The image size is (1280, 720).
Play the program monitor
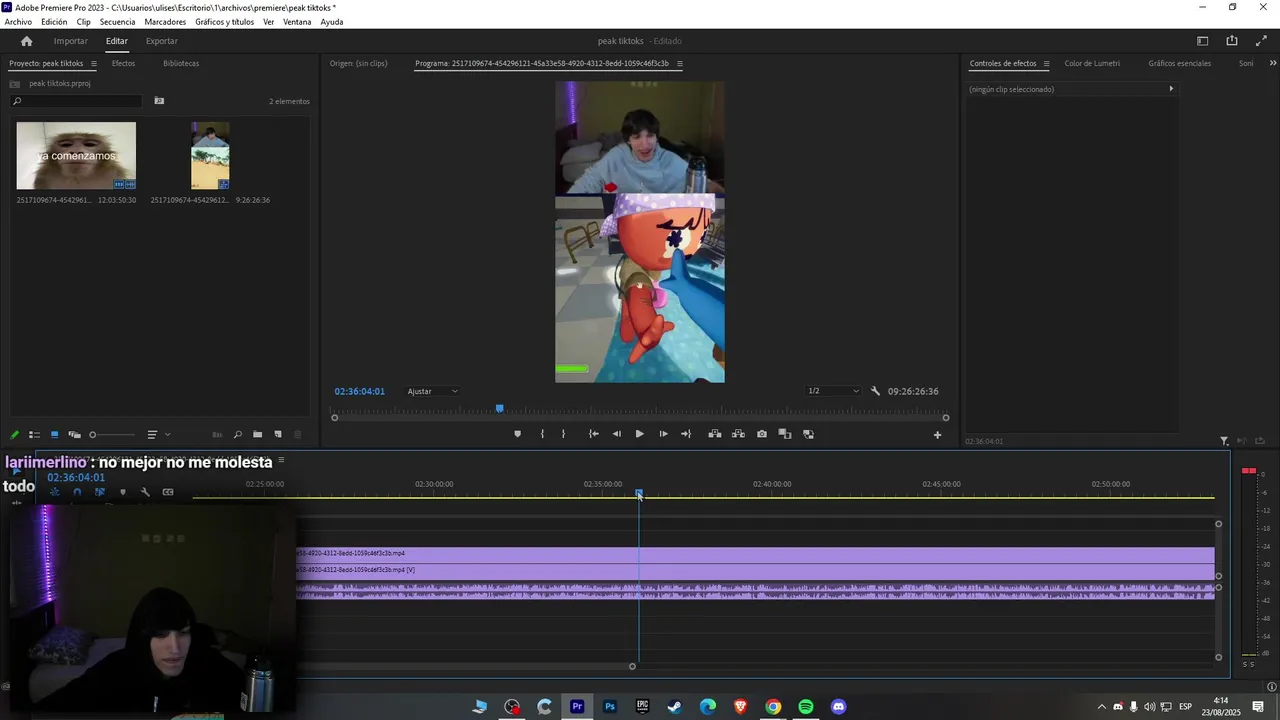640,434
